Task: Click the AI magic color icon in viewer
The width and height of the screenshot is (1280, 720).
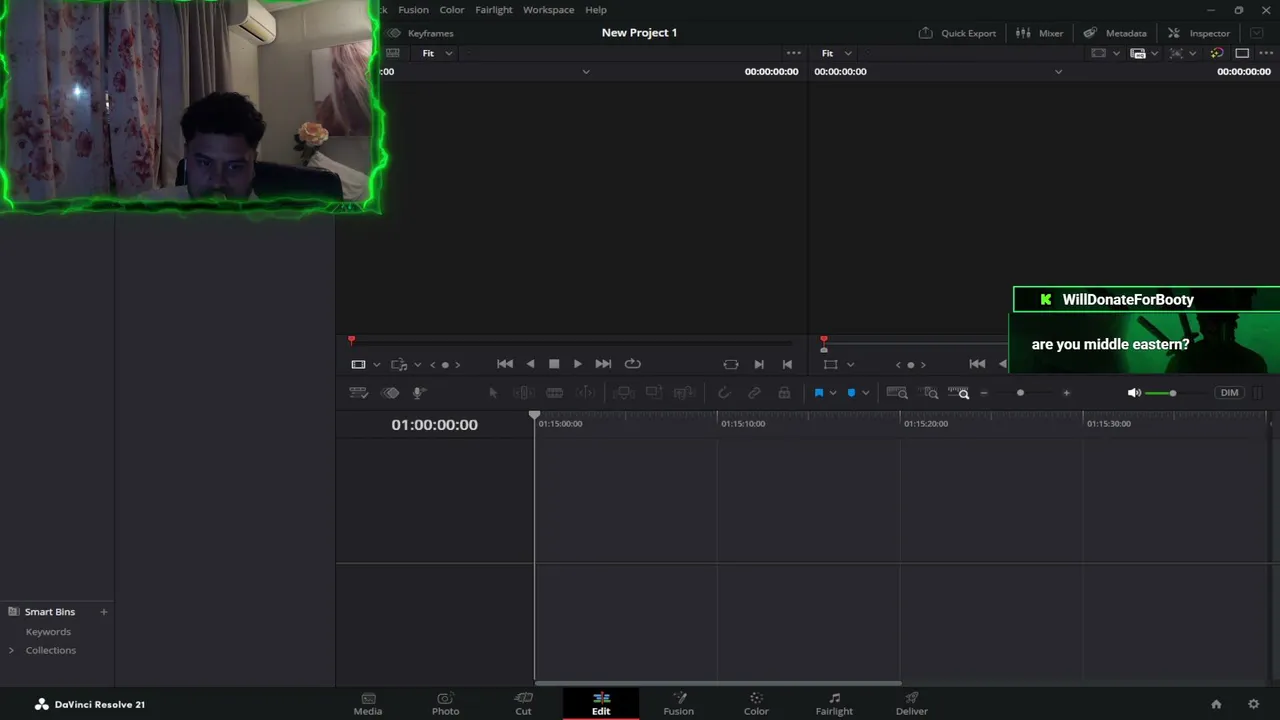Action: 1217,53
